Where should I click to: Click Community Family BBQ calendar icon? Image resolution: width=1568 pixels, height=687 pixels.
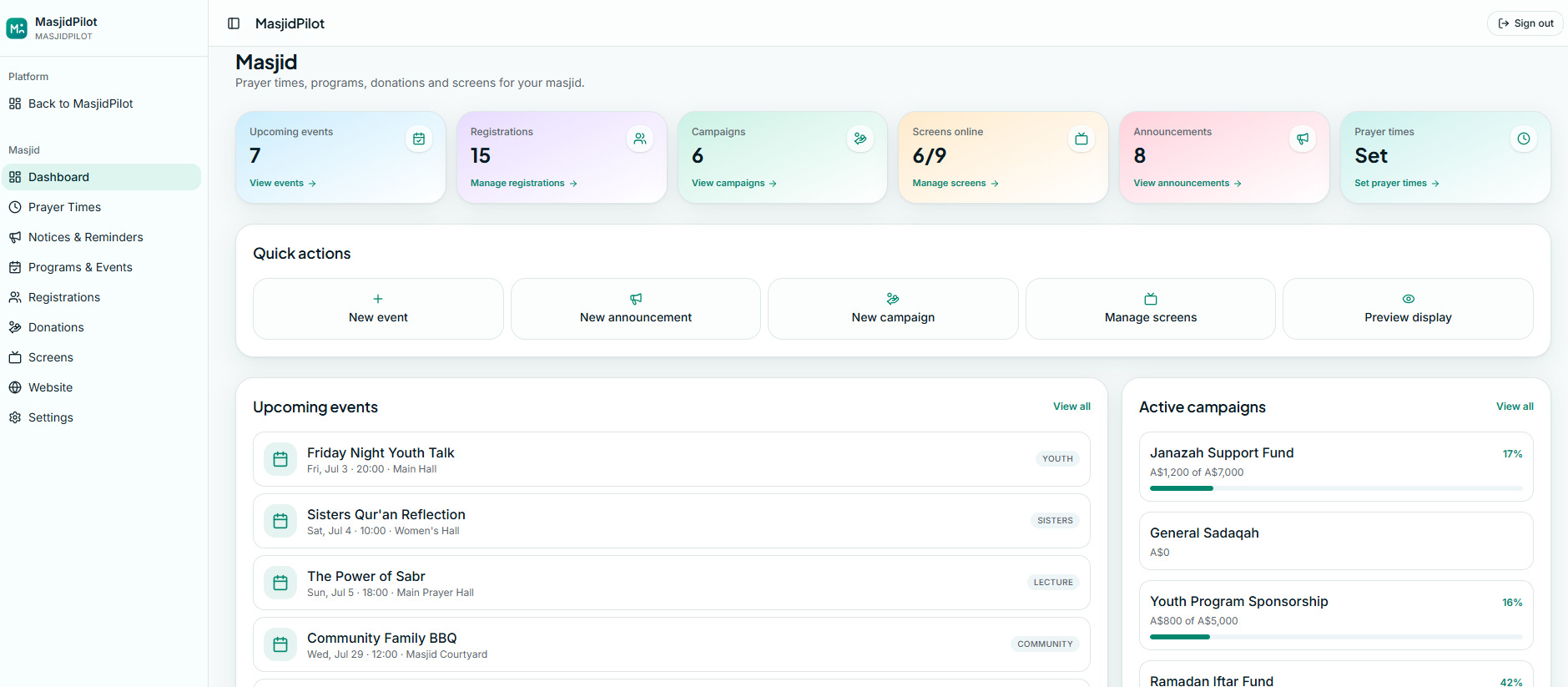(280, 644)
